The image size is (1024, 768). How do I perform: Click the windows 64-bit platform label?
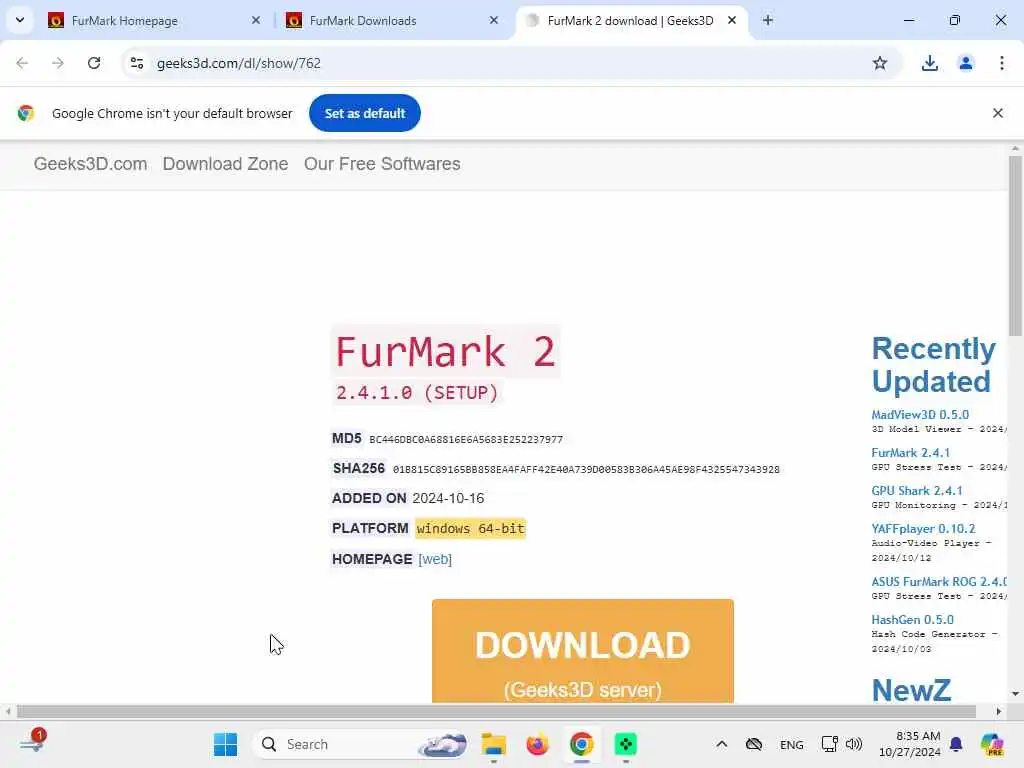pos(470,528)
